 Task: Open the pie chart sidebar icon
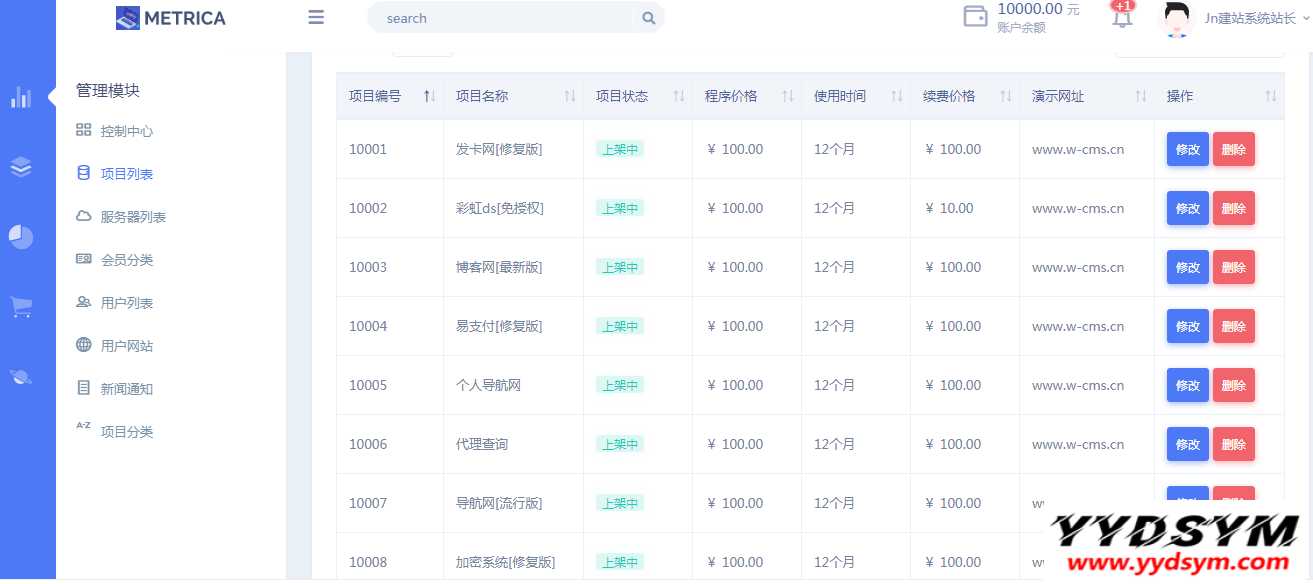coord(21,237)
